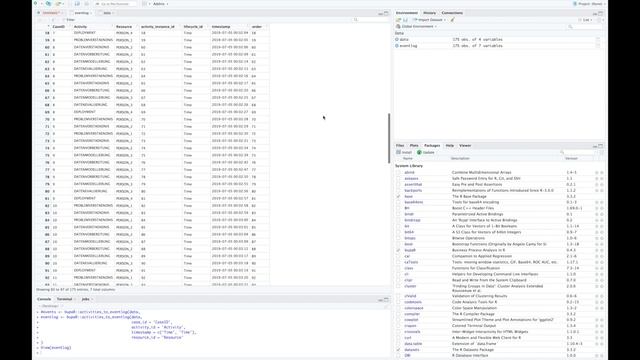The image size is (640, 360).
Task: Open the Global Environment dropdown
Action: 417,27
